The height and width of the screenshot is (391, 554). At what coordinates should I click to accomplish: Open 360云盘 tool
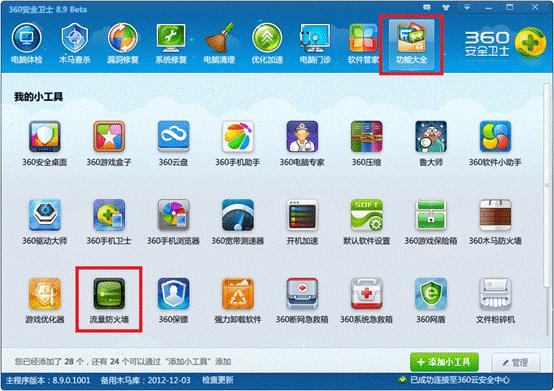173,143
